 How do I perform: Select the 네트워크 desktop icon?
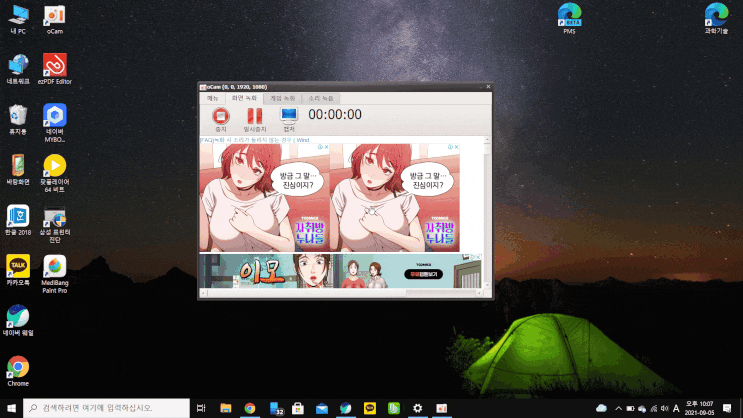coord(18,70)
